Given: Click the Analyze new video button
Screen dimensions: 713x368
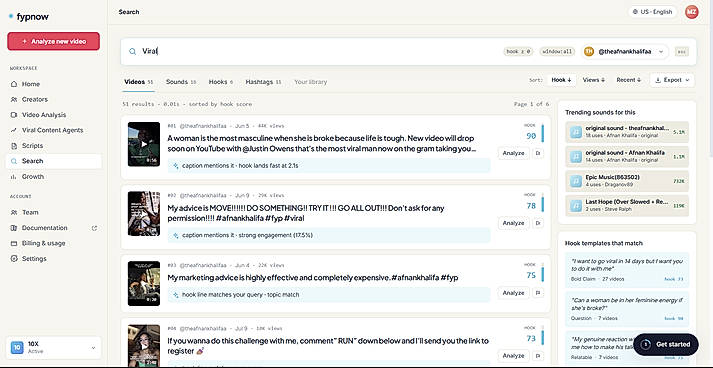Looking at the screenshot, I should [x=53, y=41].
